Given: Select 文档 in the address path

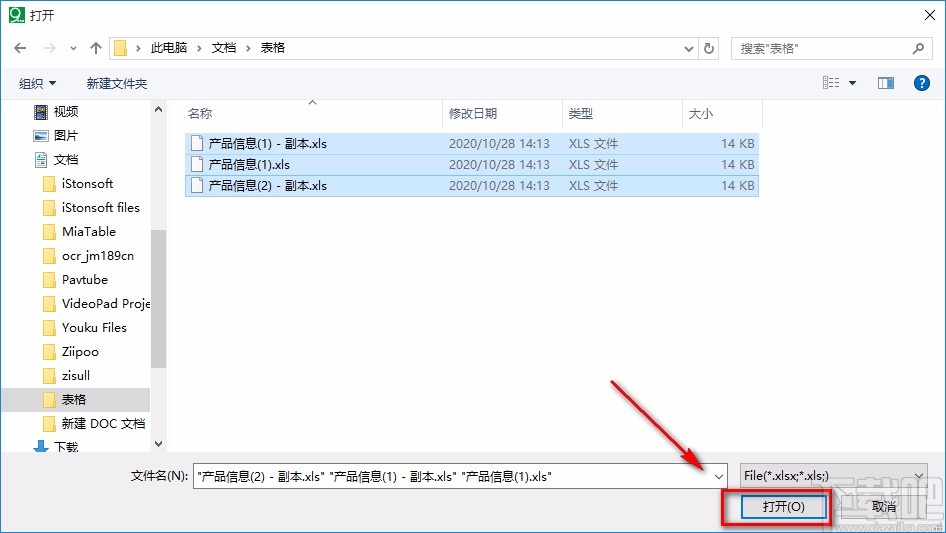Looking at the screenshot, I should click(x=223, y=48).
